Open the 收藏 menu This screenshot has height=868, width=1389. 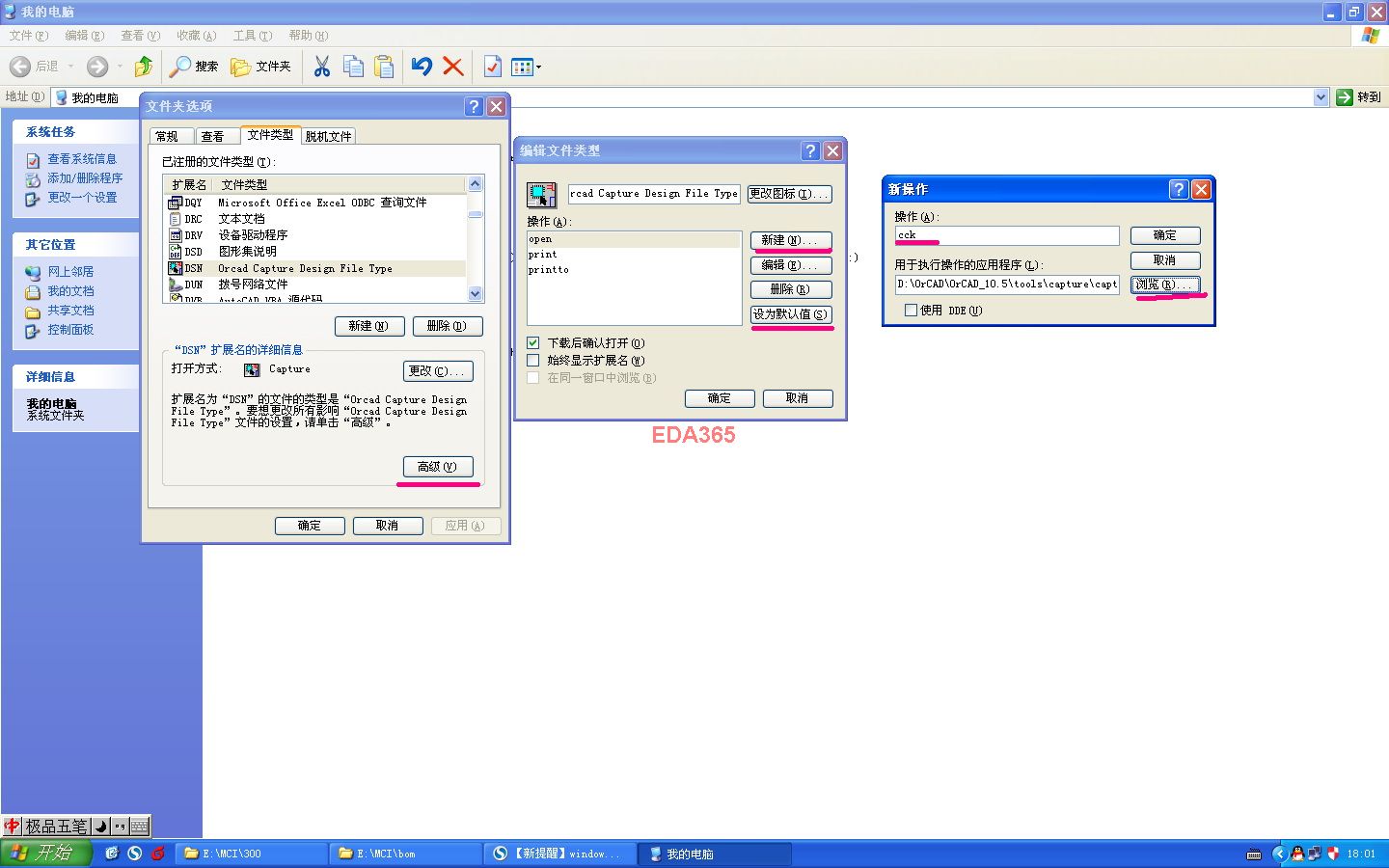[x=196, y=36]
